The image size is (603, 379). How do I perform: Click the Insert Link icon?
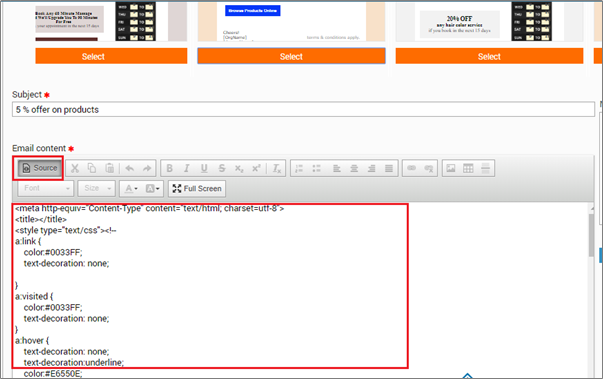(411, 168)
